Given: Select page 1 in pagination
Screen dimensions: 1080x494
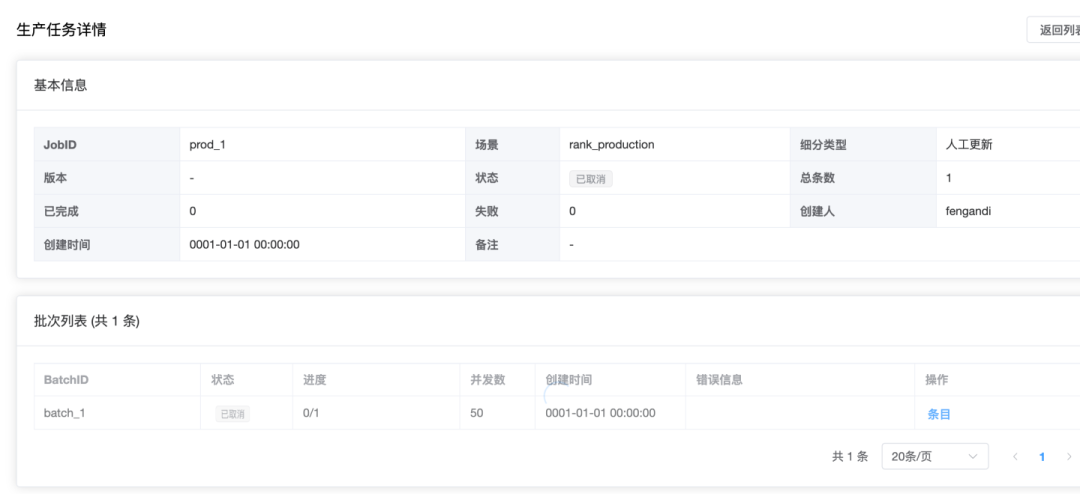Looking at the screenshot, I should 1042,457.
